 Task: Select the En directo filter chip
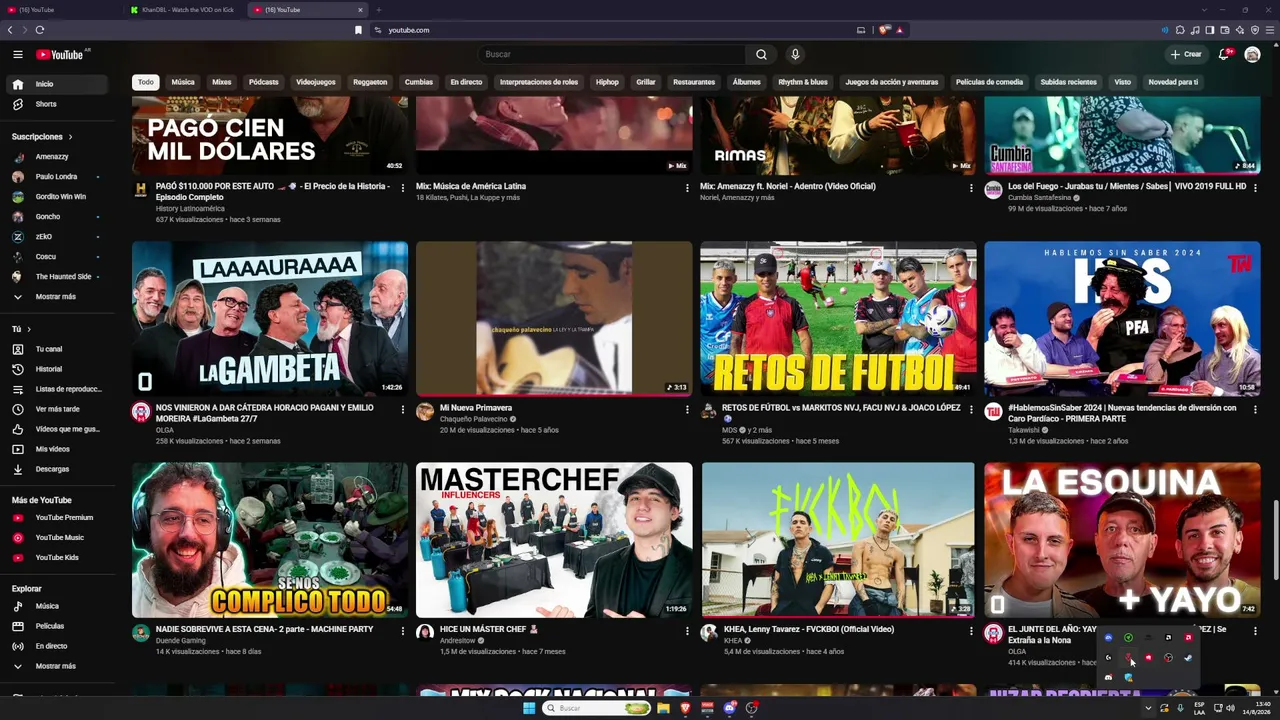(x=466, y=82)
